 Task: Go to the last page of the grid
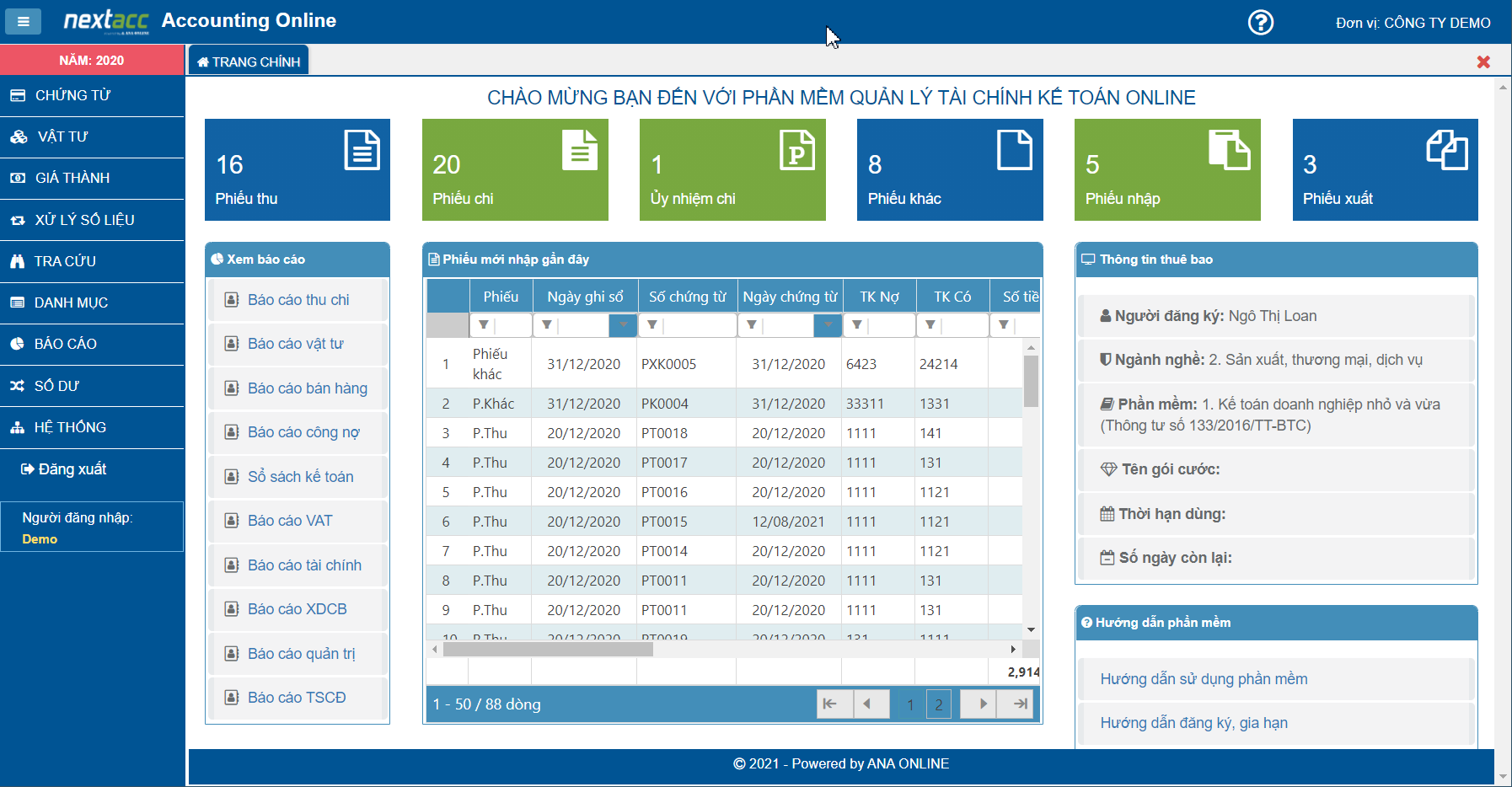pyautogui.click(x=1020, y=704)
